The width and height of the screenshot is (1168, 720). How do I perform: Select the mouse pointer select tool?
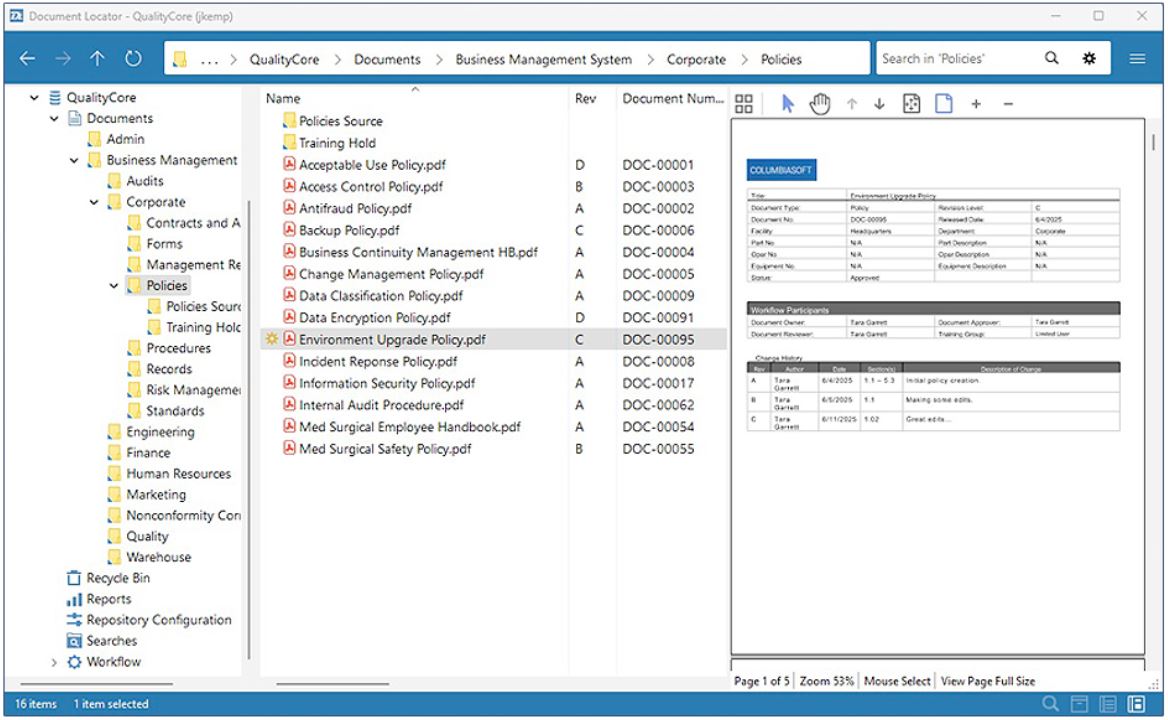pos(787,105)
